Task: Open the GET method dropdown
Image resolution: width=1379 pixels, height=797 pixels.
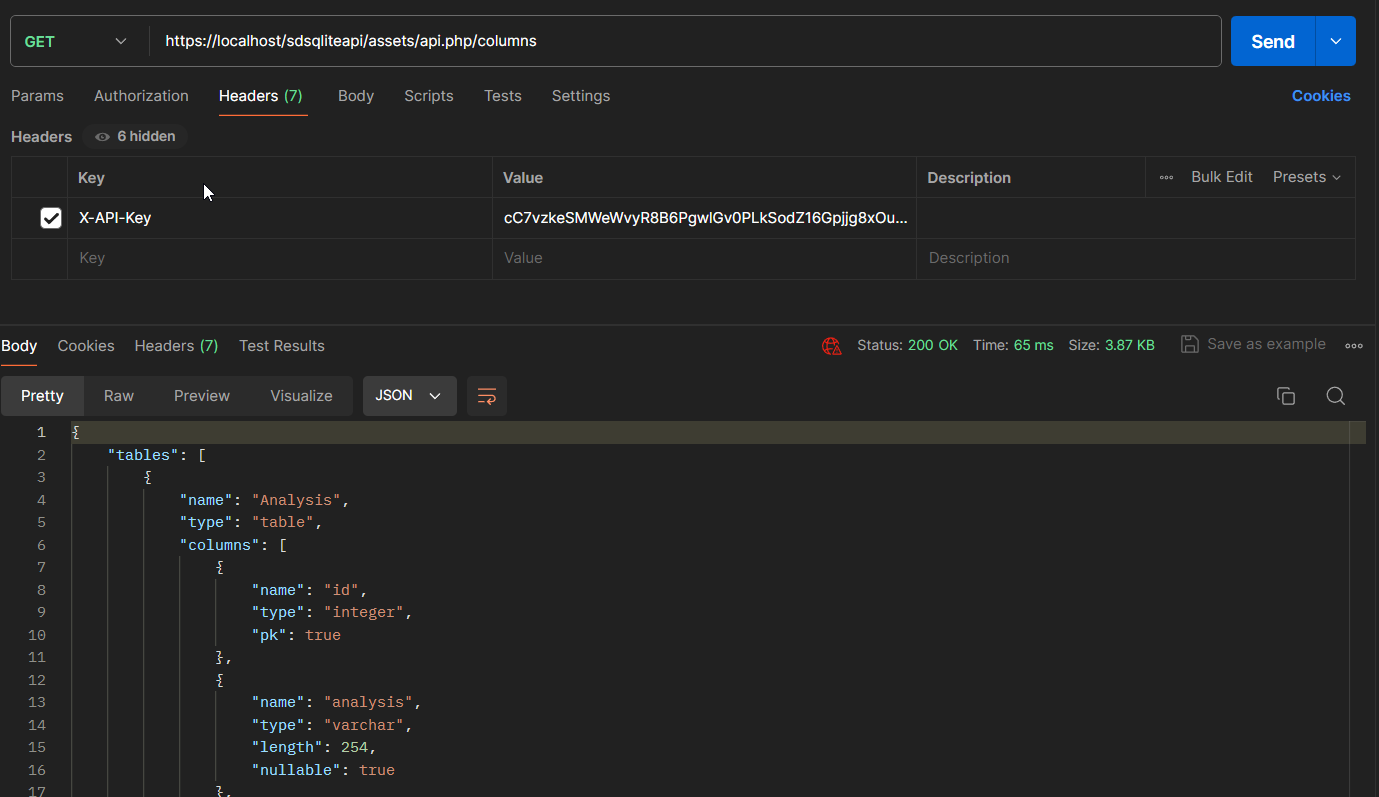Action: [77, 41]
